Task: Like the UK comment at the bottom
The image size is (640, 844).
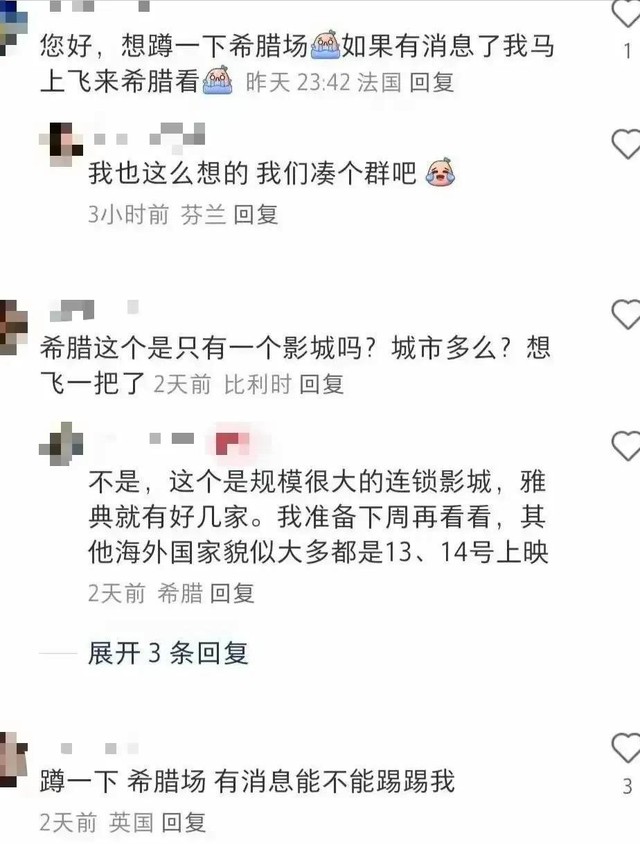Action: click(627, 748)
